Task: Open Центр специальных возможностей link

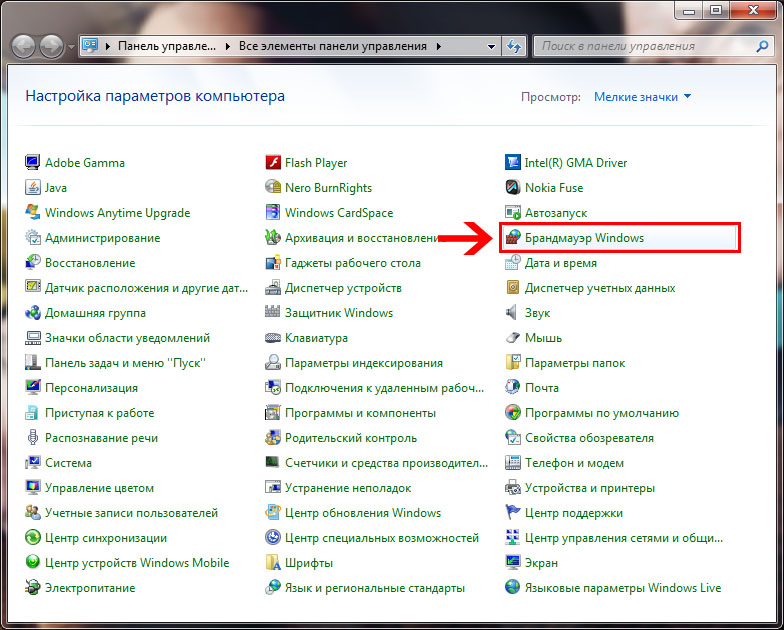Action: tap(382, 538)
